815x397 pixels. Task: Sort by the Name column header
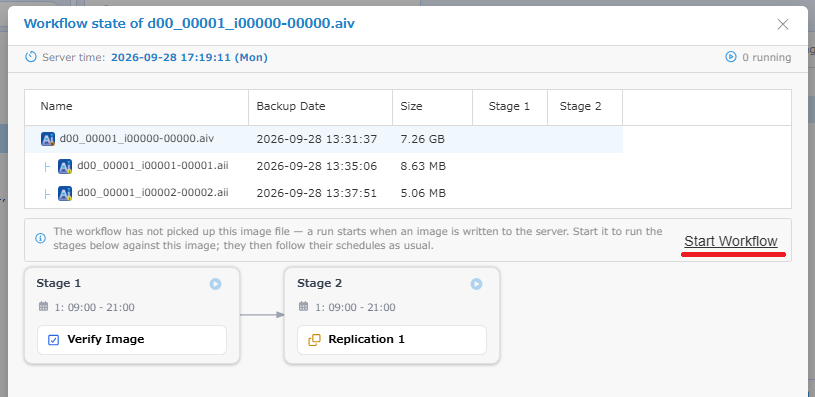point(137,107)
